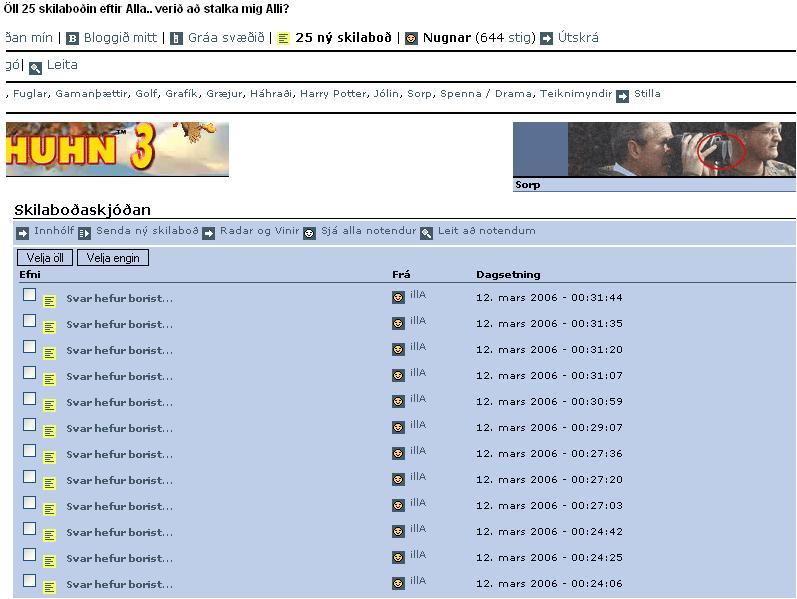797x599 pixels.
Task: Click the smiley icon before Sjá alla notendur
Action: click(309, 233)
